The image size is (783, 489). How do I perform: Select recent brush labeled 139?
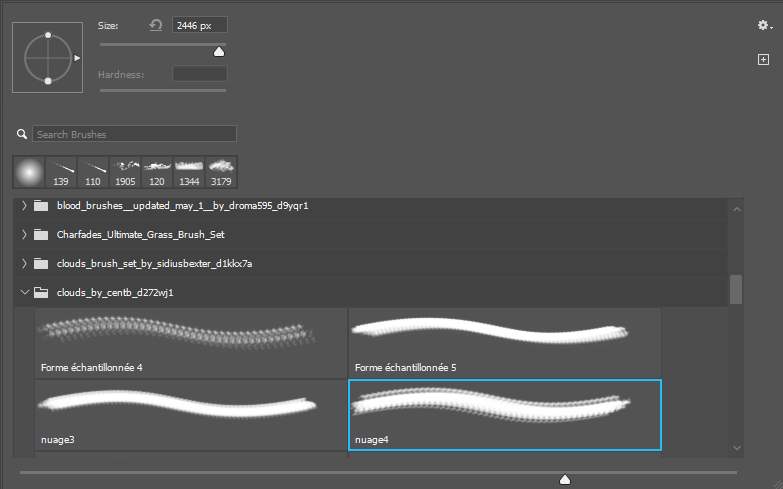click(61, 171)
